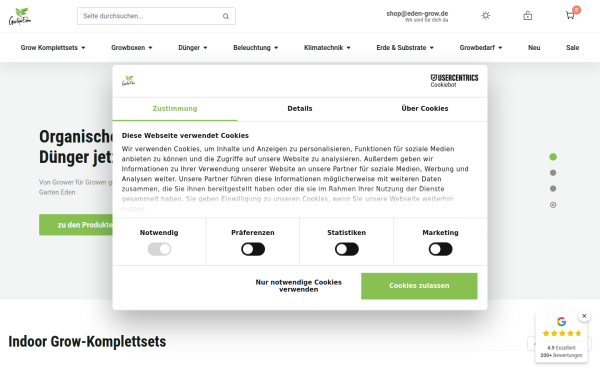Open the shopping cart icon
This screenshot has height=375, width=600.
(570, 15)
